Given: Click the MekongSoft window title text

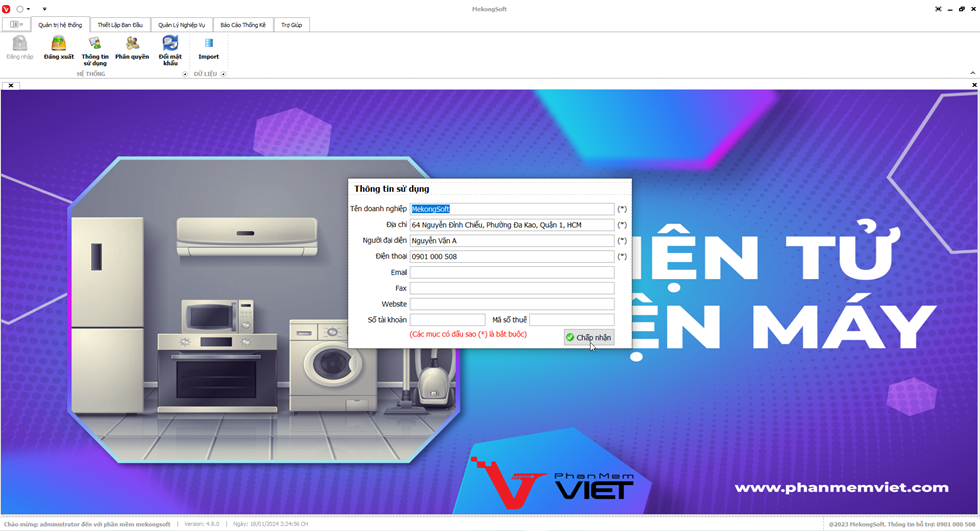Looking at the screenshot, I should (489, 9).
